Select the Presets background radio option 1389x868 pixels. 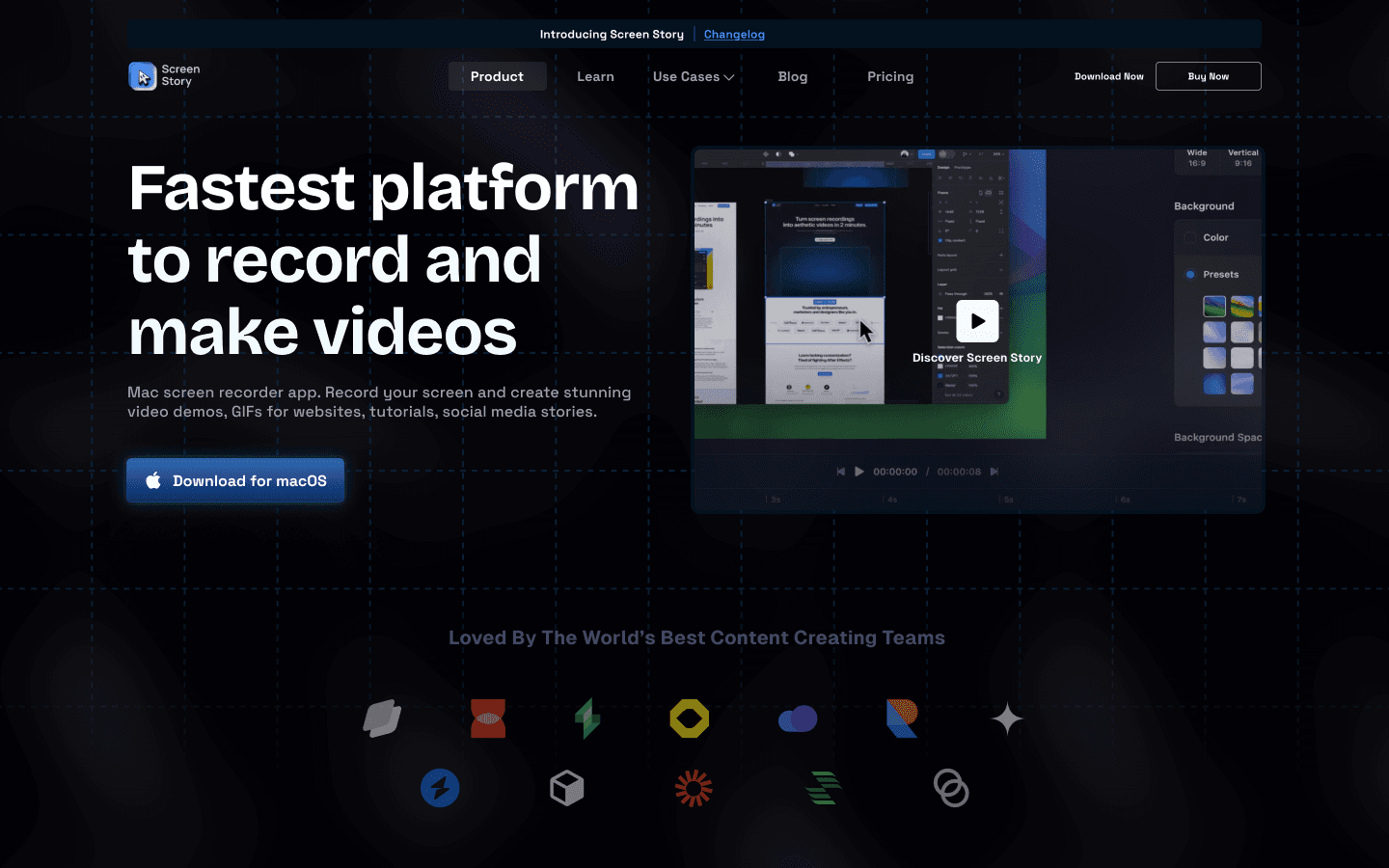click(1190, 274)
